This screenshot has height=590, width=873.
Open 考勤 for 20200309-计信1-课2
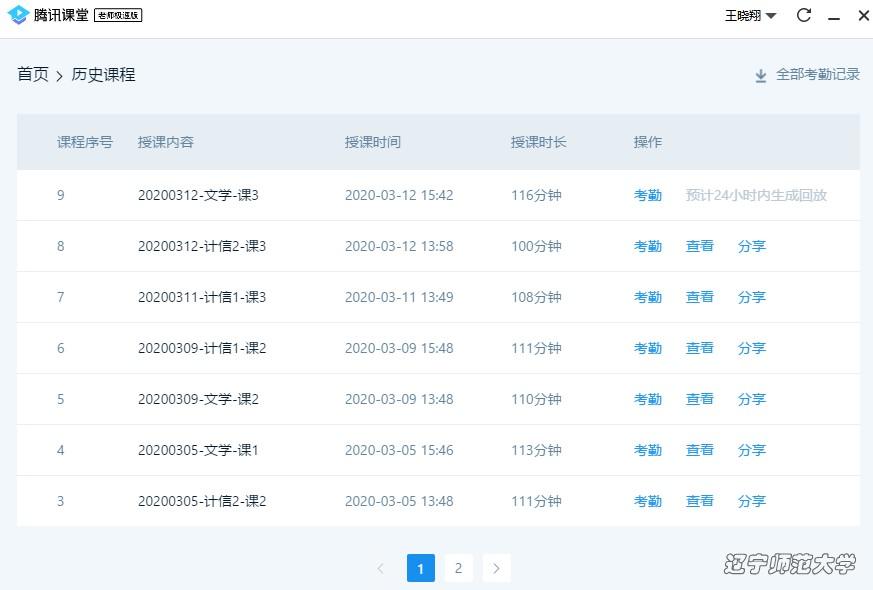(647, 348)
